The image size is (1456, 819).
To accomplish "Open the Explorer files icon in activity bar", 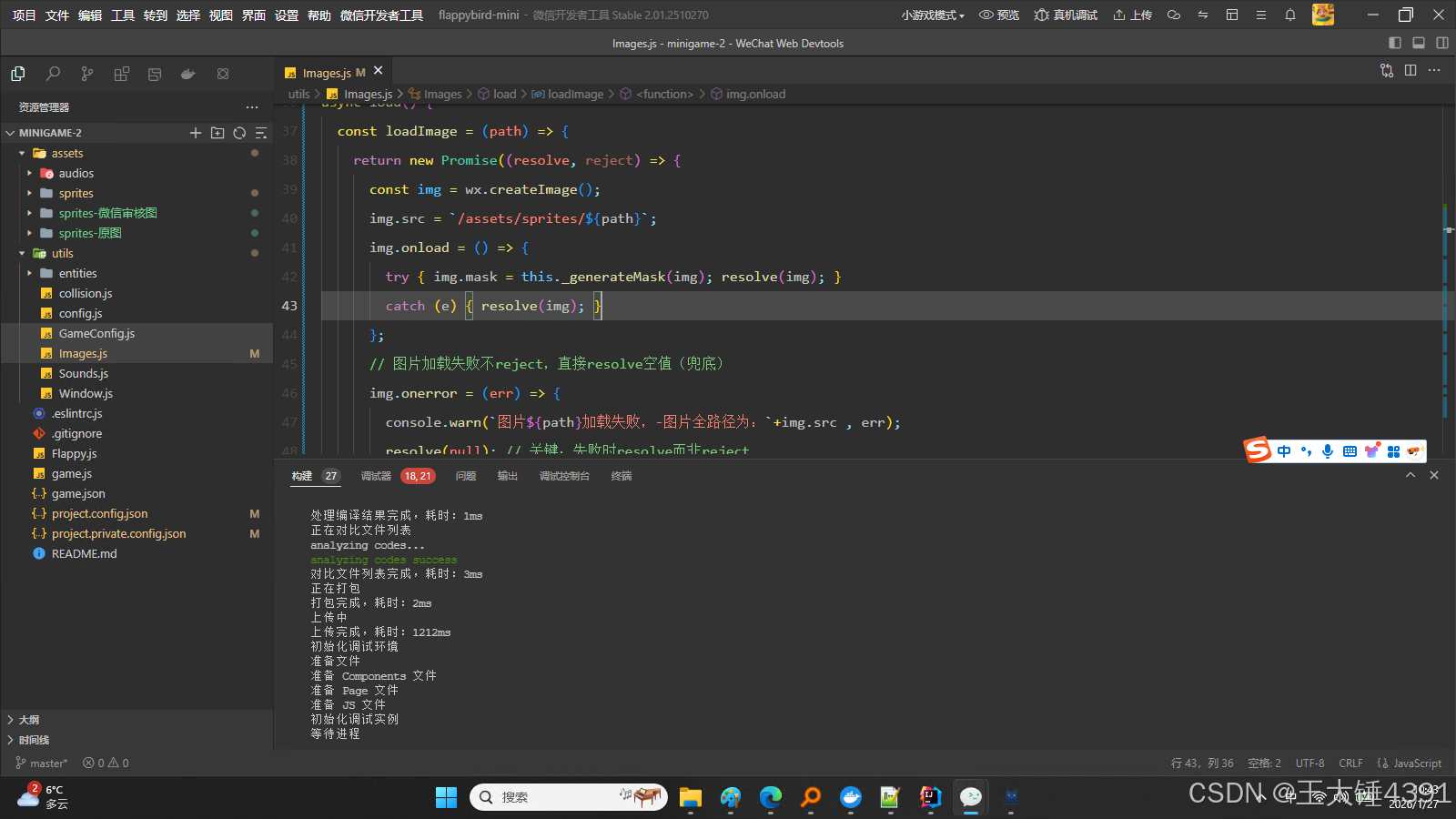I will pos(18,74).
